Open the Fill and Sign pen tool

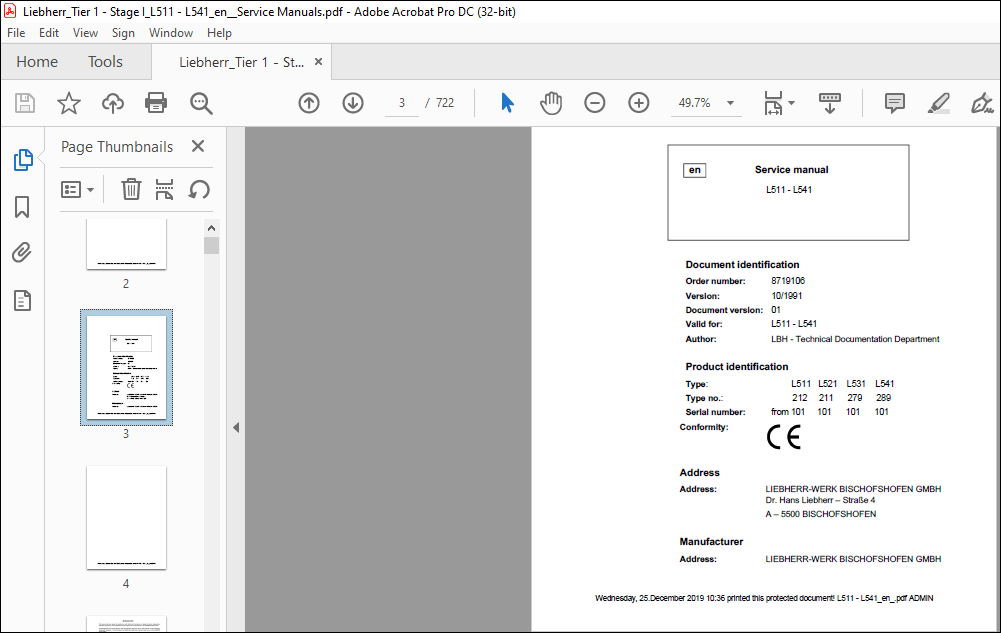(982, 103)
